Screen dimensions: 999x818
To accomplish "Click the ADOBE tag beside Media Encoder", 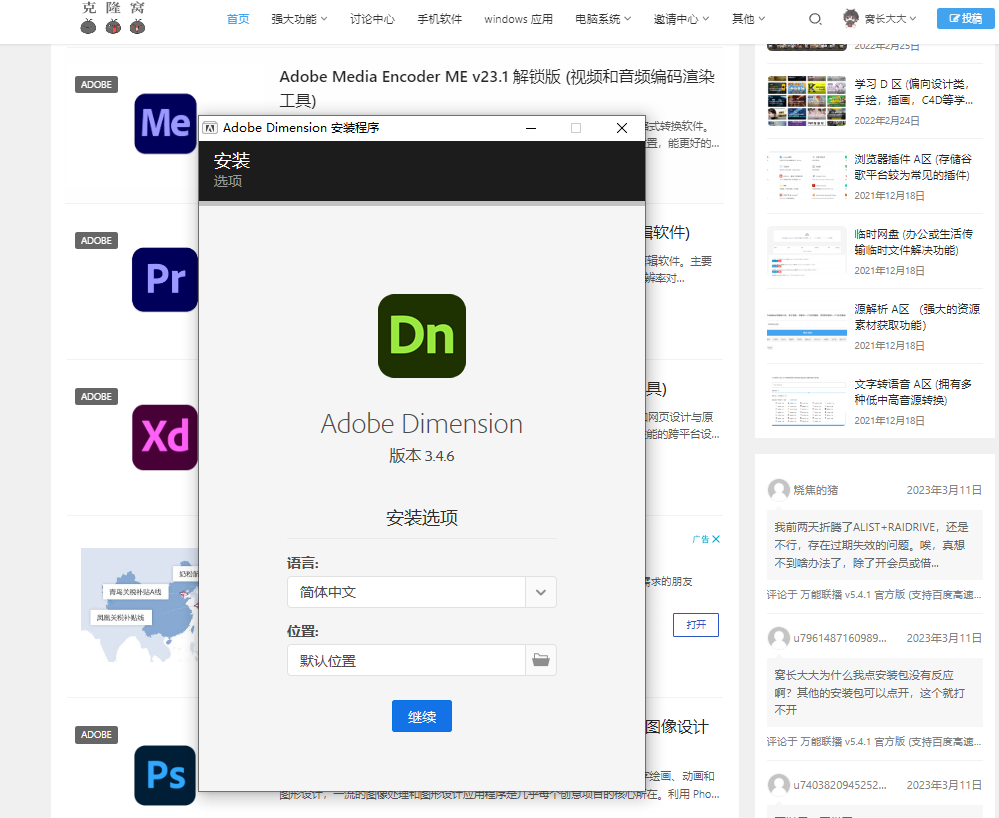I will (x=96, y=85).
